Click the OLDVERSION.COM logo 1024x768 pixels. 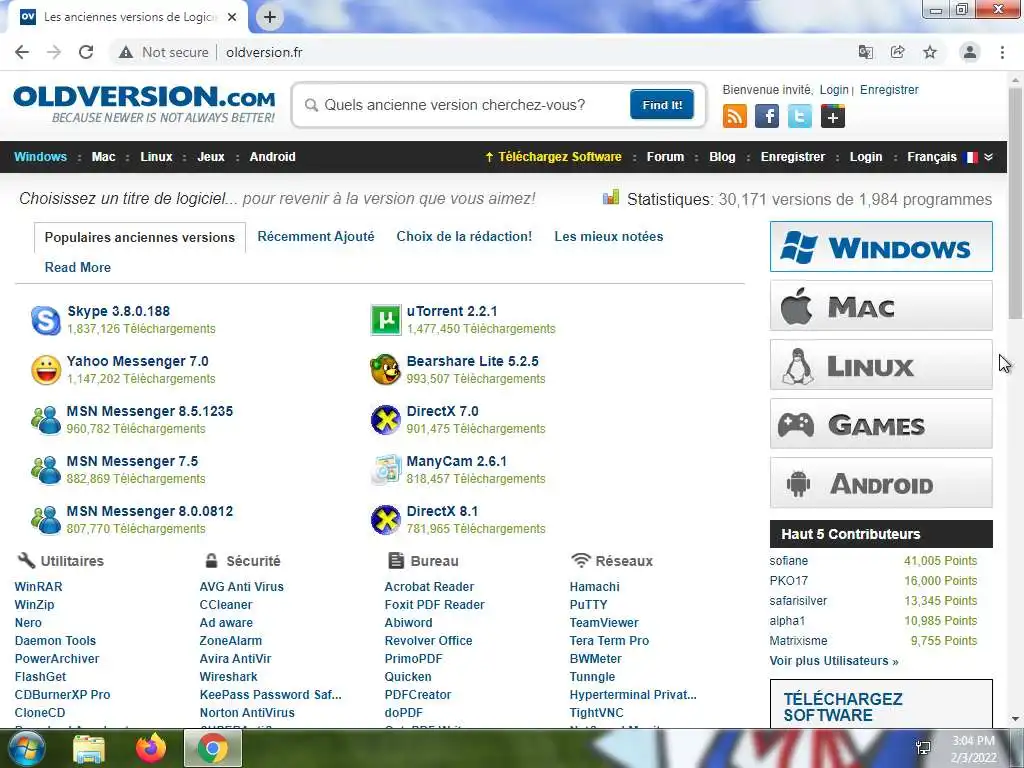[x=144, y=104]
